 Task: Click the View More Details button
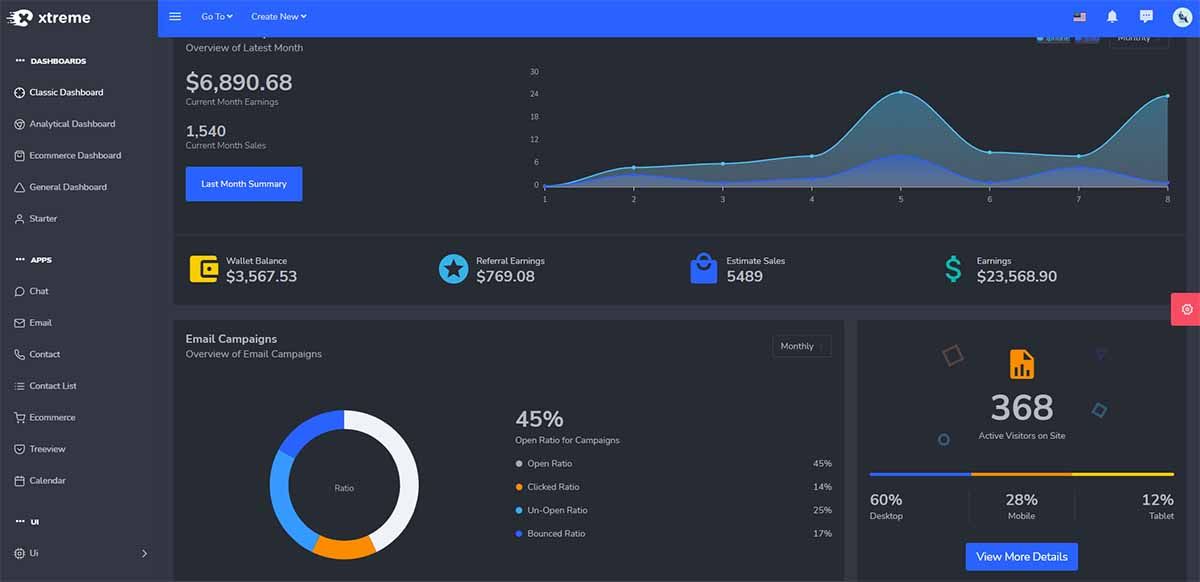(1022, 557)
